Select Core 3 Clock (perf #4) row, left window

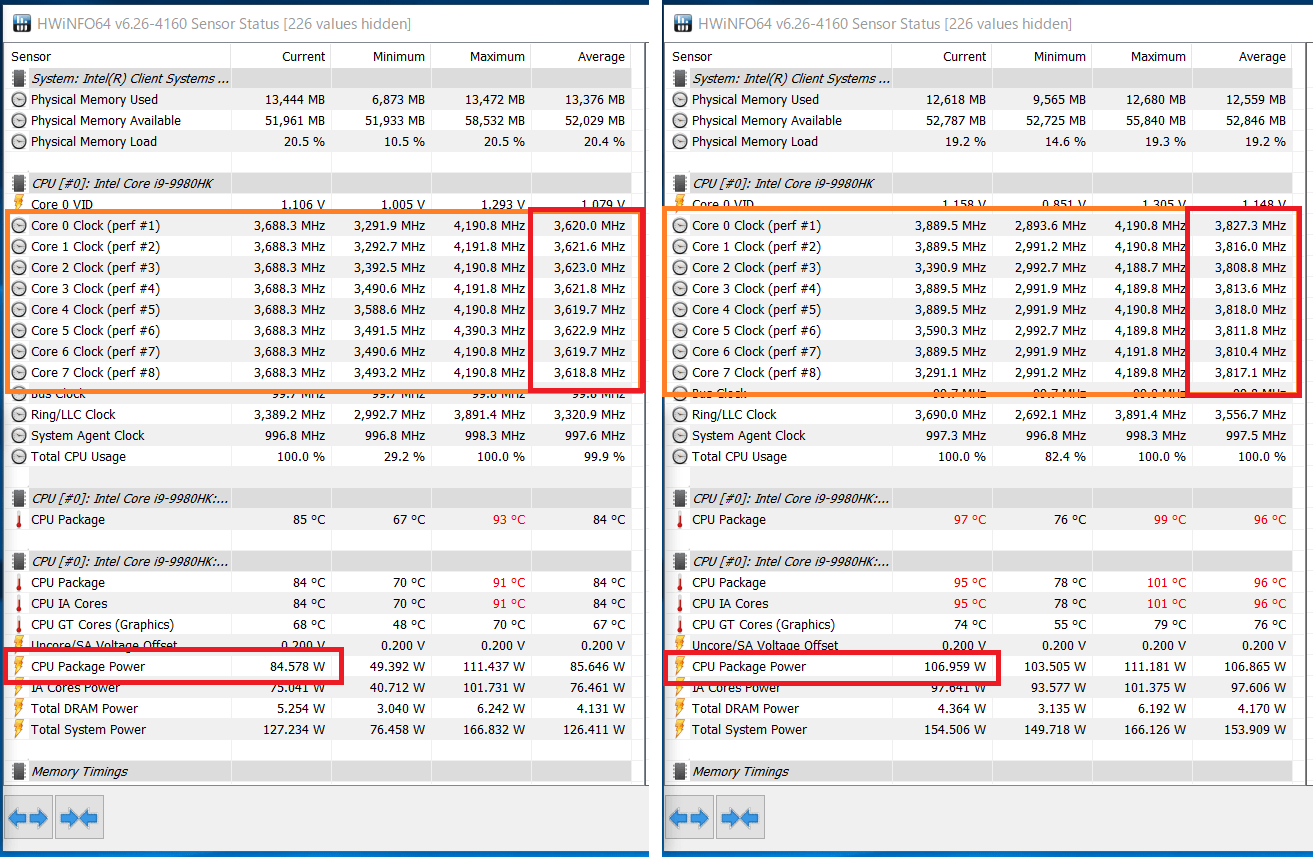[318, 289]
